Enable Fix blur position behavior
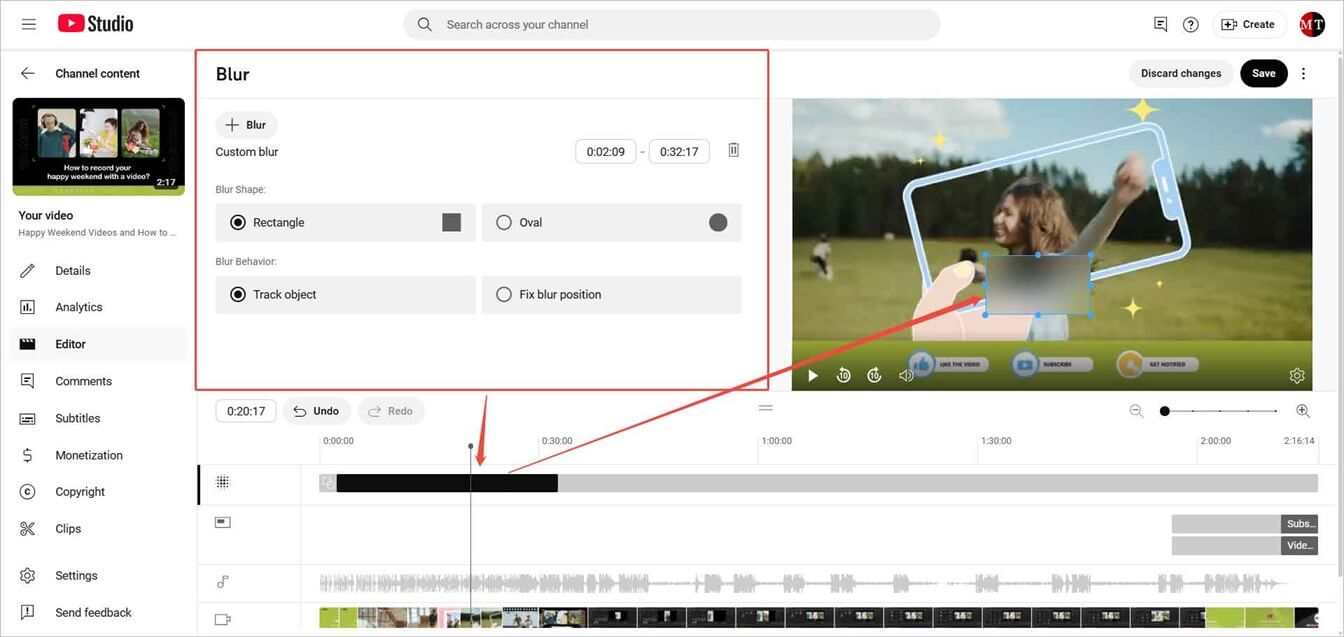Screen dimensions: 1344x637 click(x=504, y=294)
